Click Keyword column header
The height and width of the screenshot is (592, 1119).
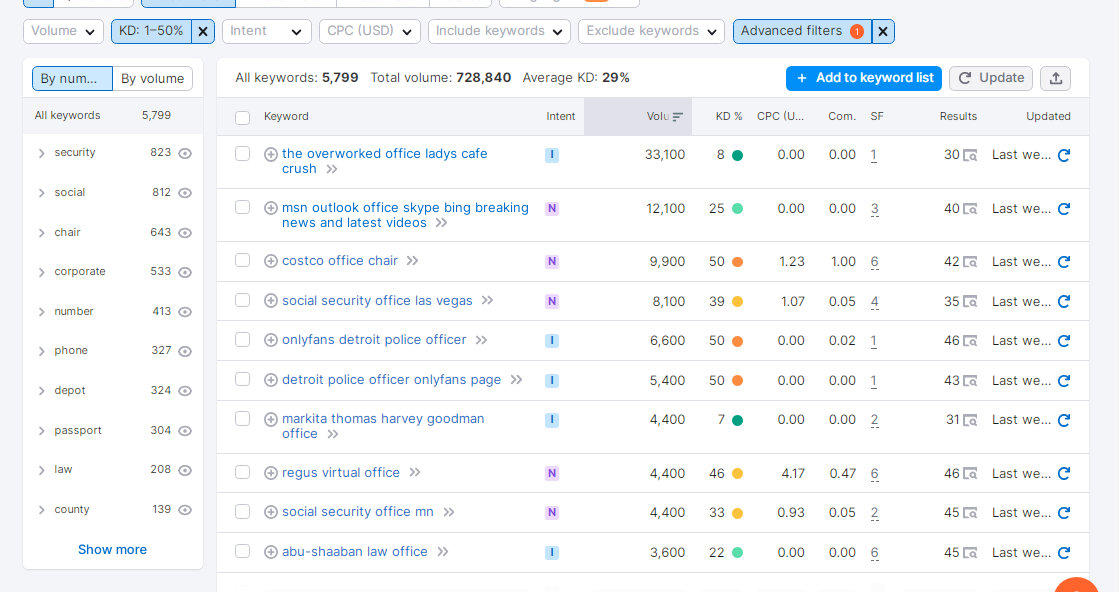coord(286,116)
